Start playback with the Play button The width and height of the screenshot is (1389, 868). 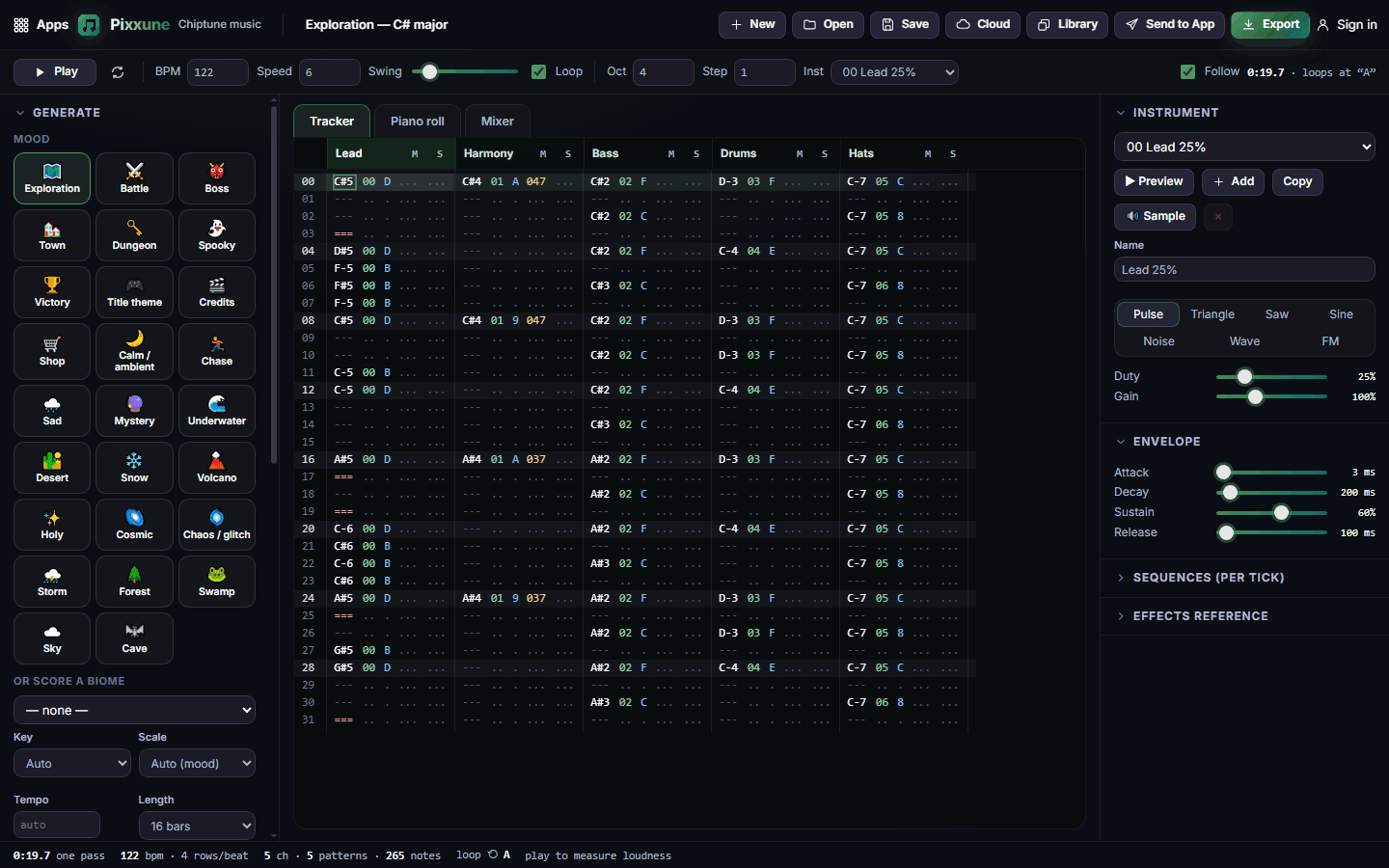tap(55, 72)
